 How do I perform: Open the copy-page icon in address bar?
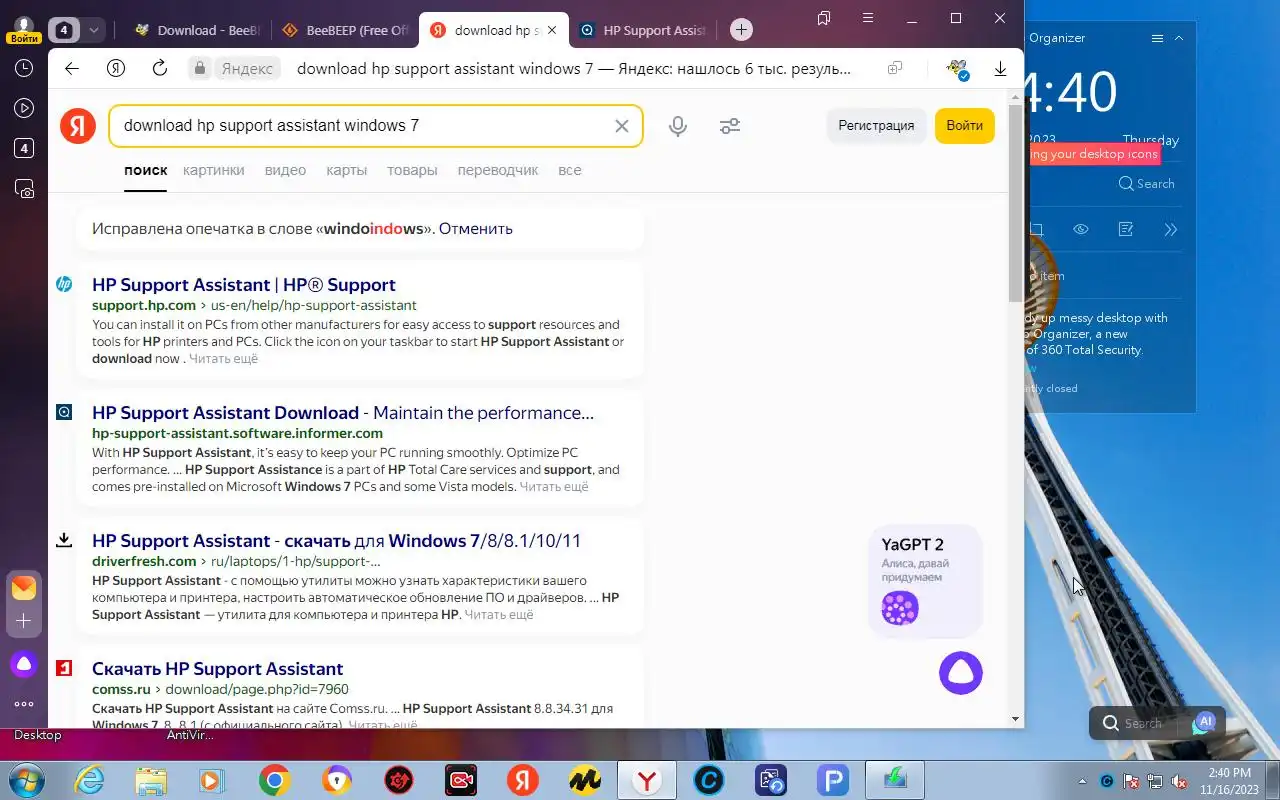pos(895,68)
